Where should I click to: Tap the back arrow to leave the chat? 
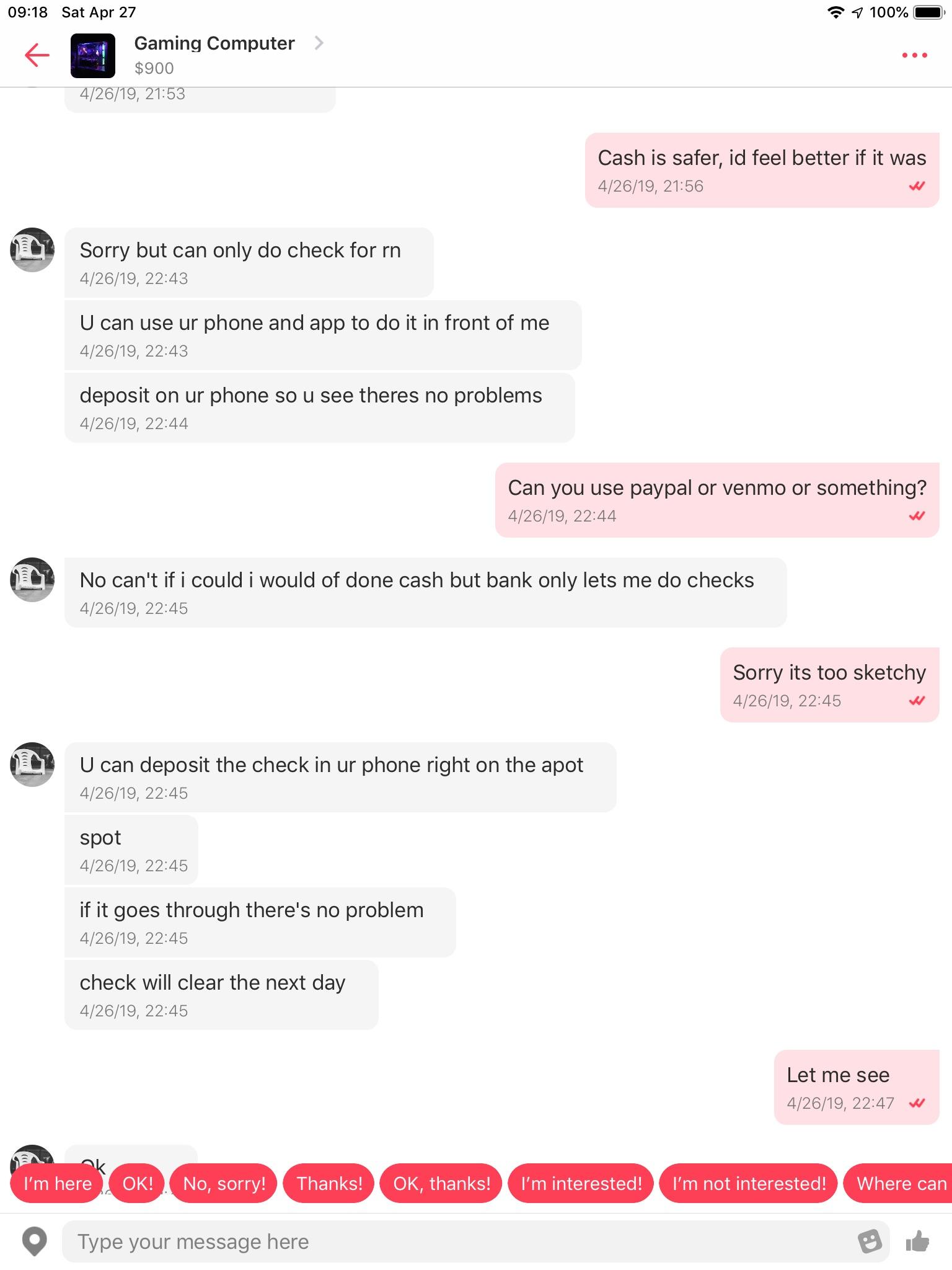pyautogui.click(x=37, y=55)
